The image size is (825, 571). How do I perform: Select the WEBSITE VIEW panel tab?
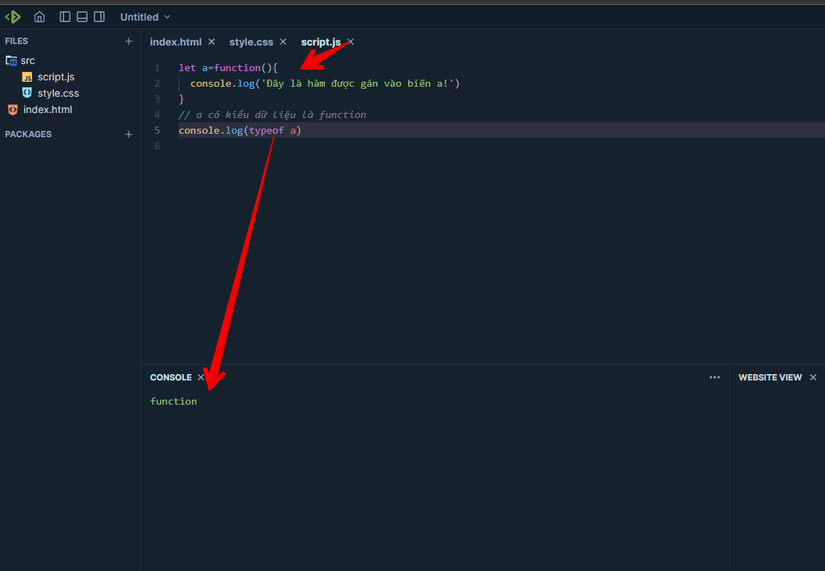pyautogui.click(x=770, y=377)
